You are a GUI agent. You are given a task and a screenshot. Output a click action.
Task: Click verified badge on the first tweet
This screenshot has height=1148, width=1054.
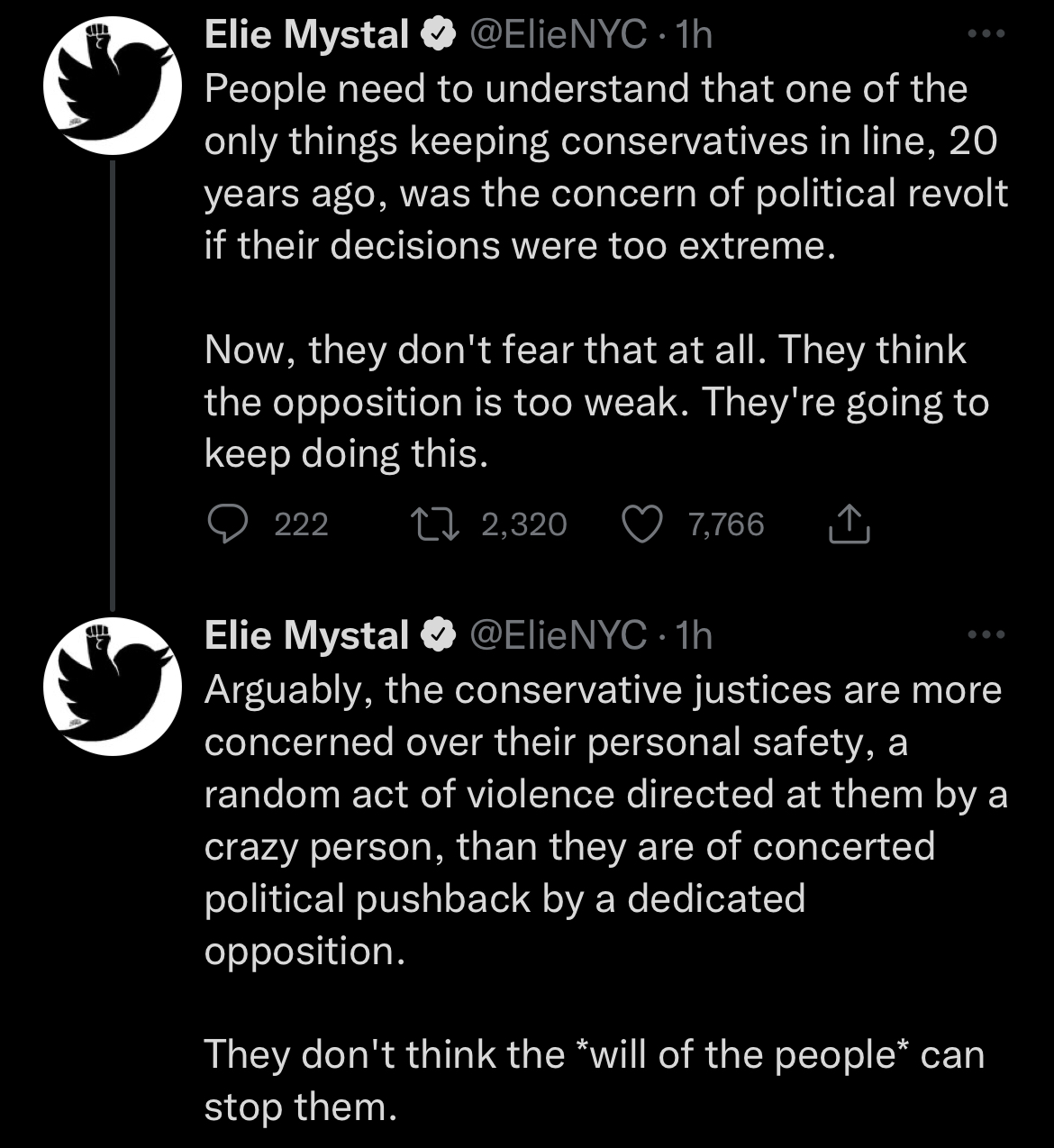(438, 35)
